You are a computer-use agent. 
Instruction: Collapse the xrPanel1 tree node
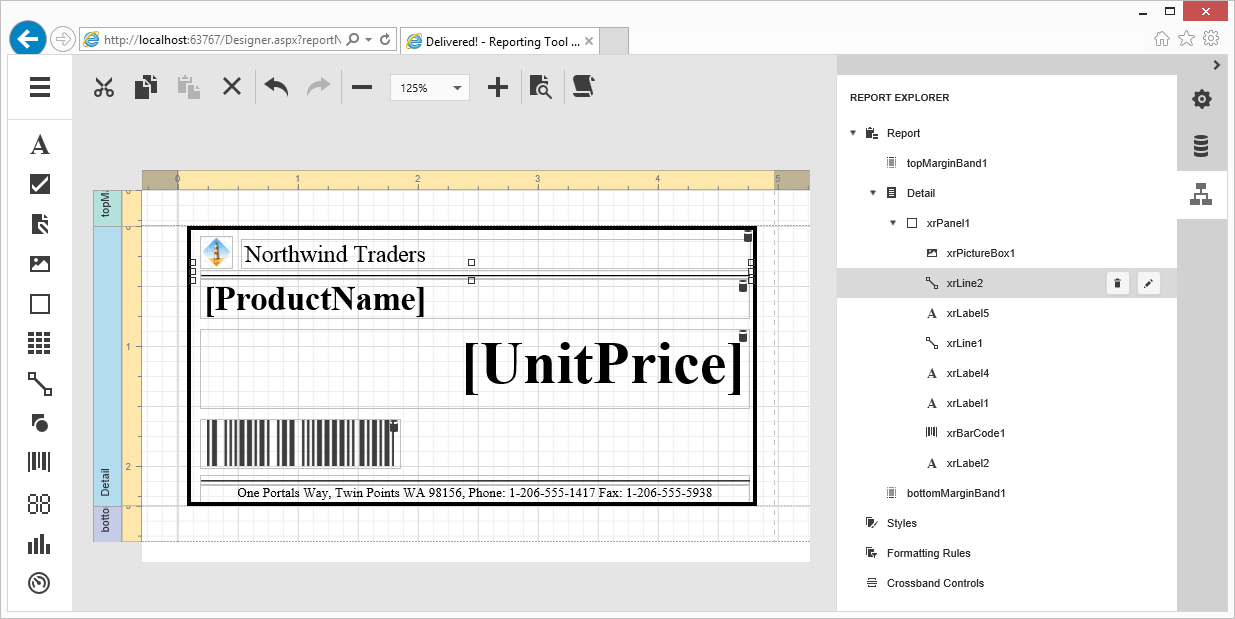[x=893, y=223]
